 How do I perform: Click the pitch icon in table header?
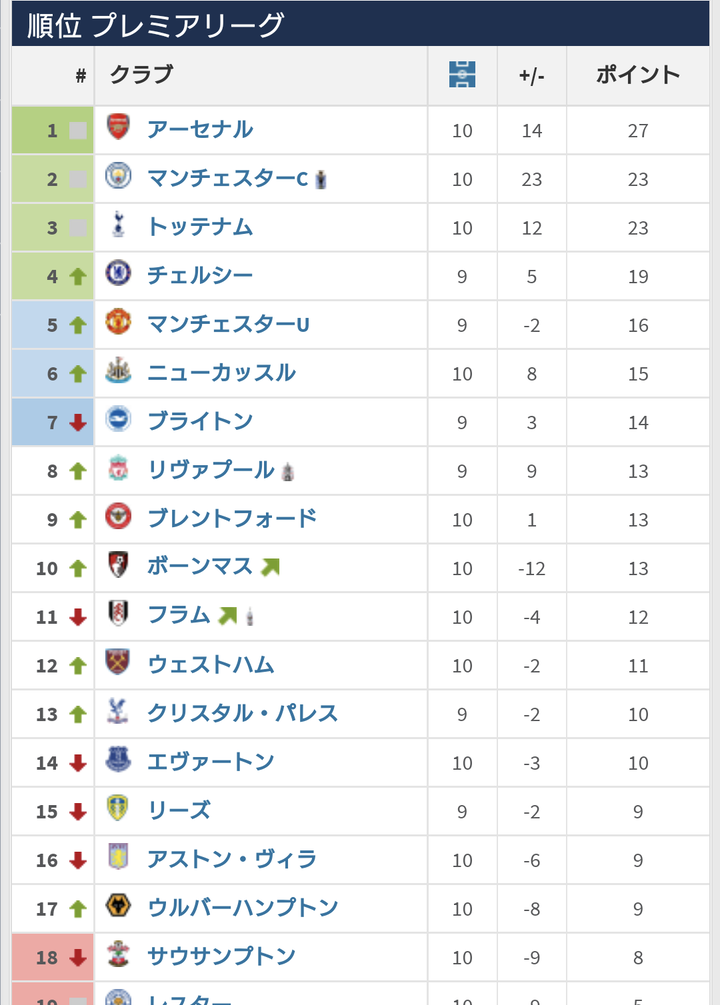(462, 75)
